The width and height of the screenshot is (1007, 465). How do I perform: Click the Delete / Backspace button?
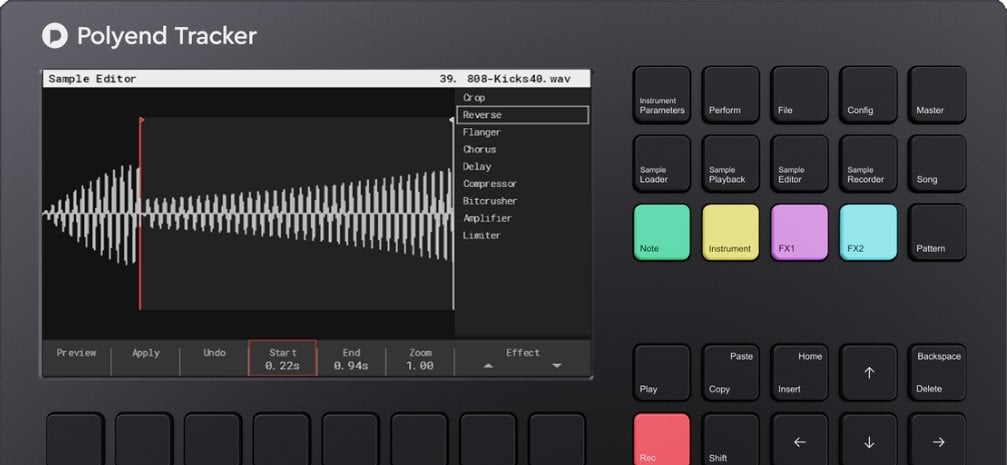click(x=937, y=373)
